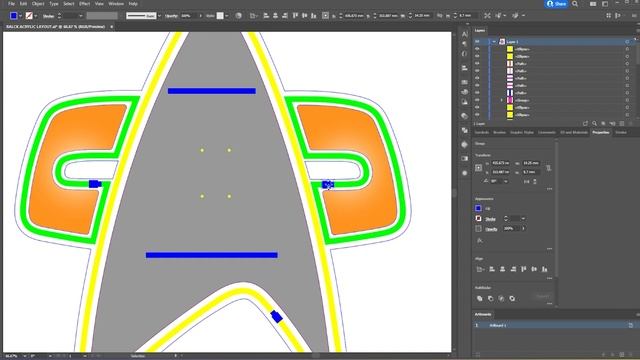
Task: Collapse the Layer 1 tree arrow
Action: pos(494,42)
